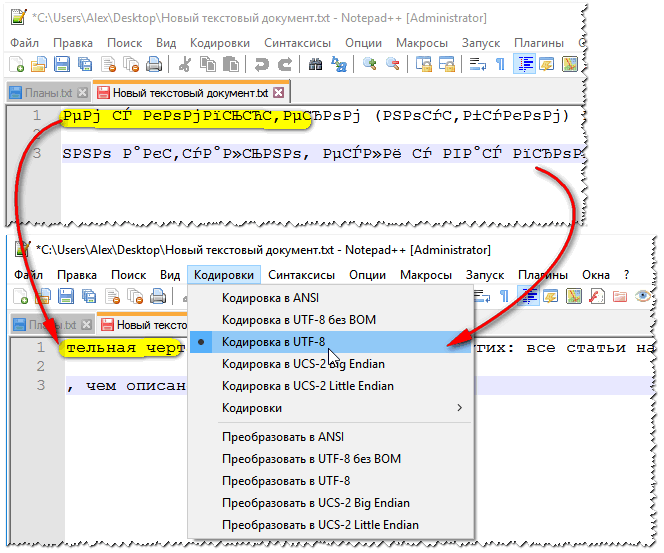
Task: Select Кодировка в UCS-2 Big Endian entry
Action: pos(331,364)
